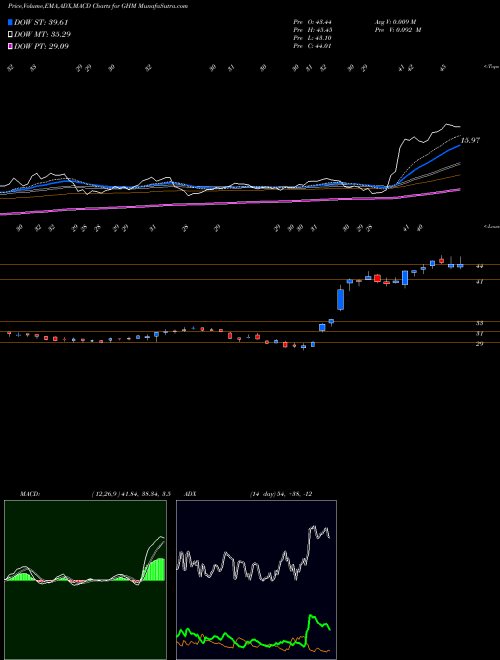The height and width of the screenshot is (660, 500).
Task: Click the 44 price level label
Action: coord(479,266)
